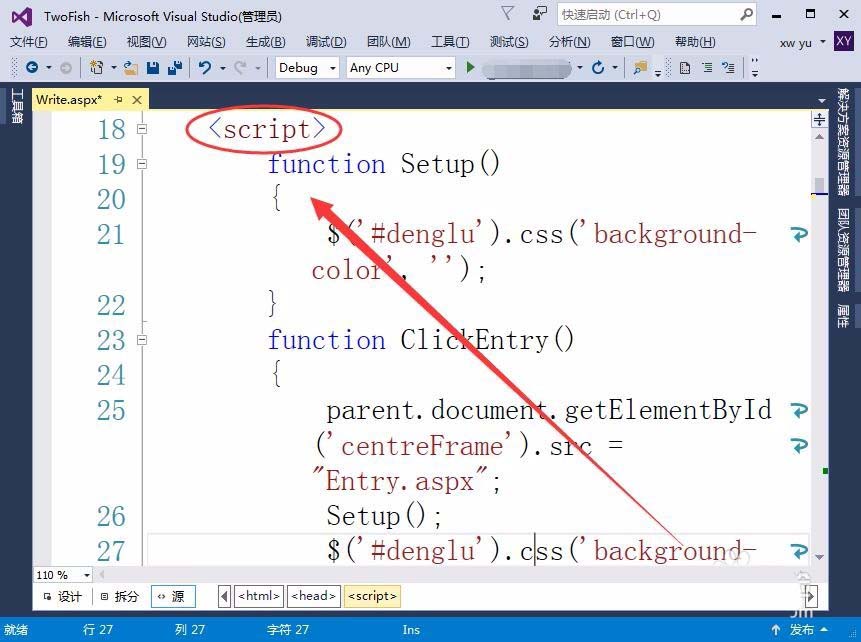The image size is (861, 642).
Task: Click the New Project toolbar icon
Action: 96,68
